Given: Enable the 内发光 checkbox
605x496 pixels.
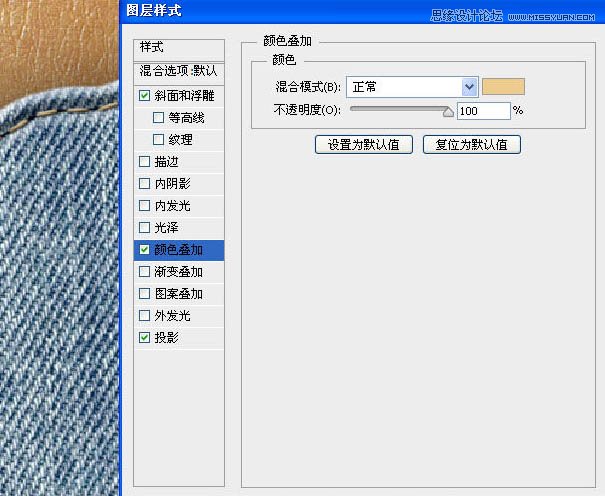Looking at the screenshot, I should [144, 206].
